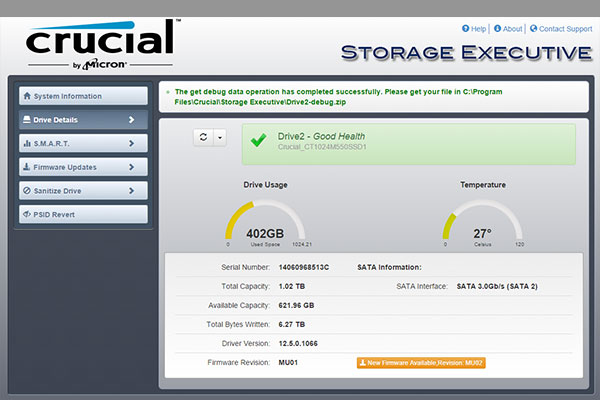Go to Firmware Updates
Viewport: 600px width, 400px height.
(83, 167)
